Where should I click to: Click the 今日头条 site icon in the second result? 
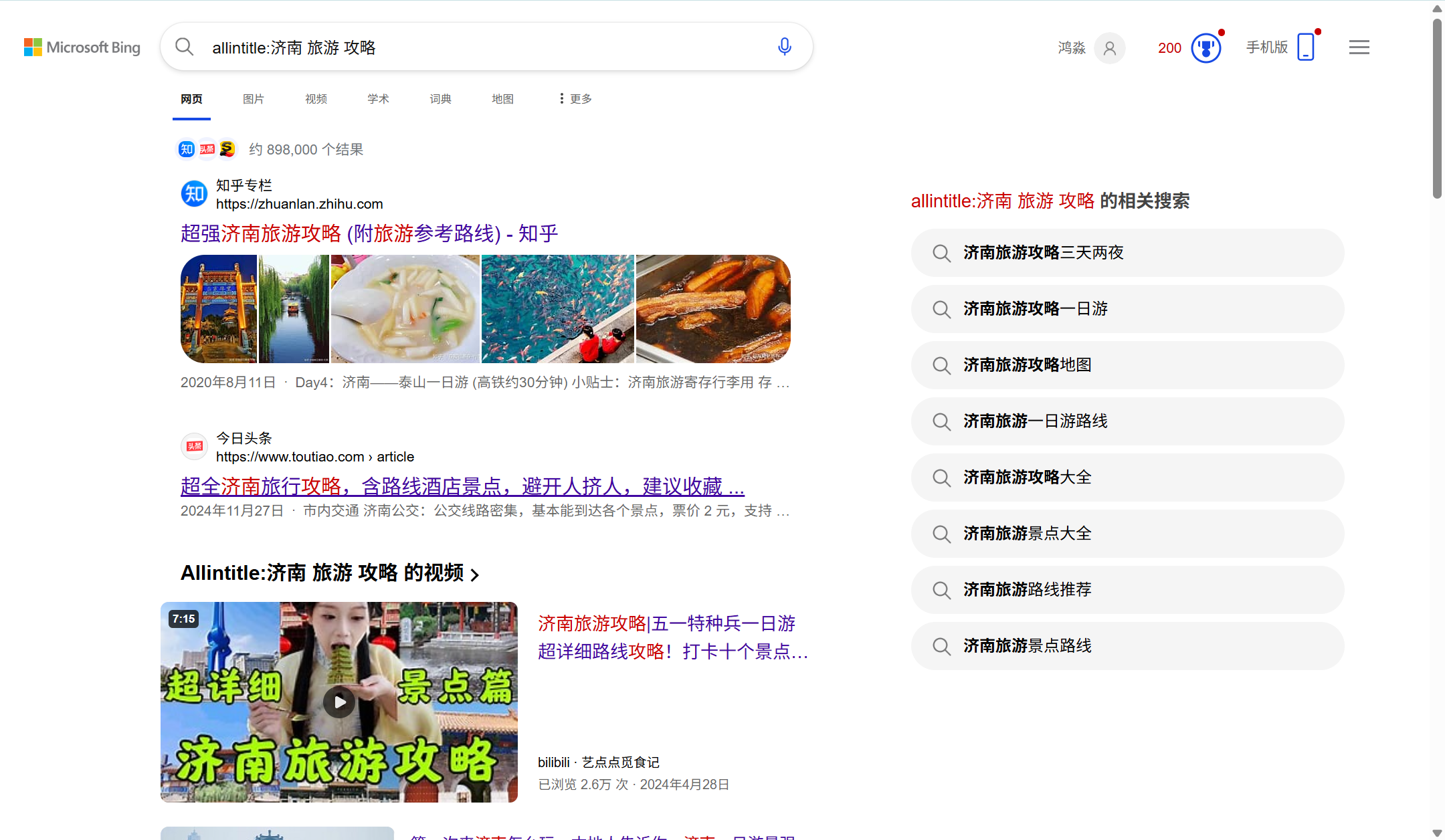pyautogui.click(x=194, y=445)
